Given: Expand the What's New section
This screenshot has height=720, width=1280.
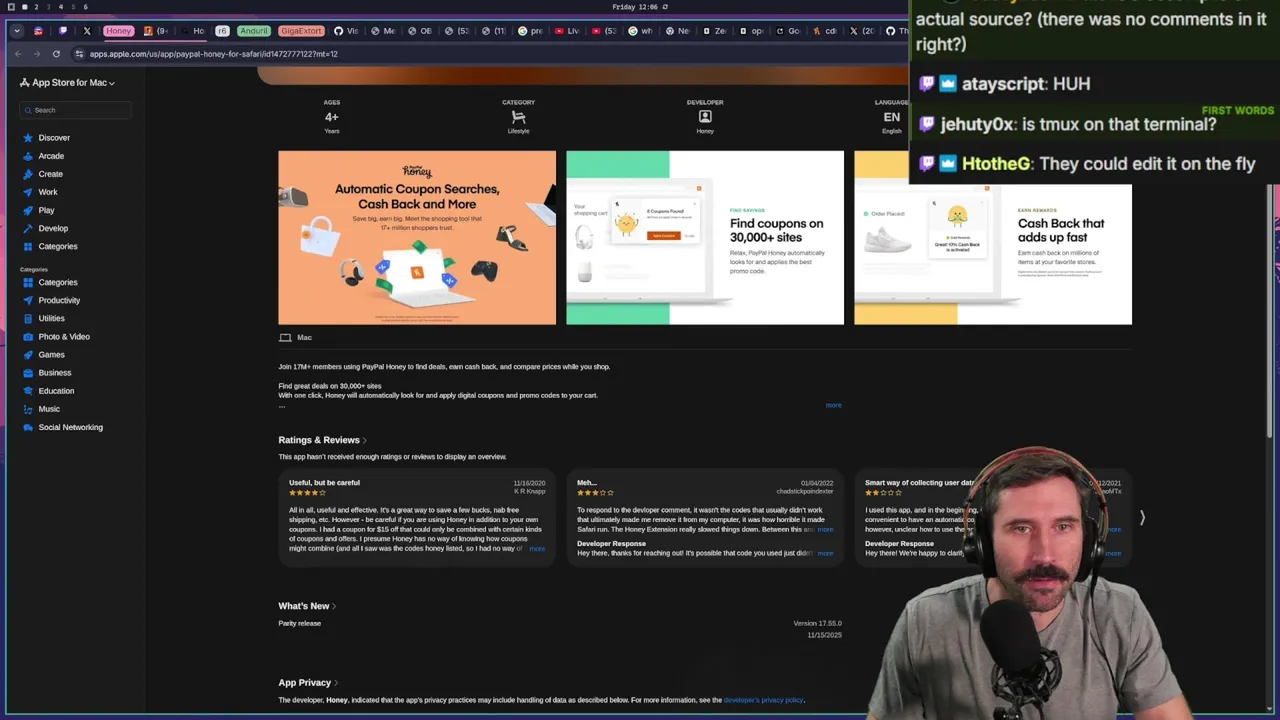Looking at the screenshot, I should point(306,606).
